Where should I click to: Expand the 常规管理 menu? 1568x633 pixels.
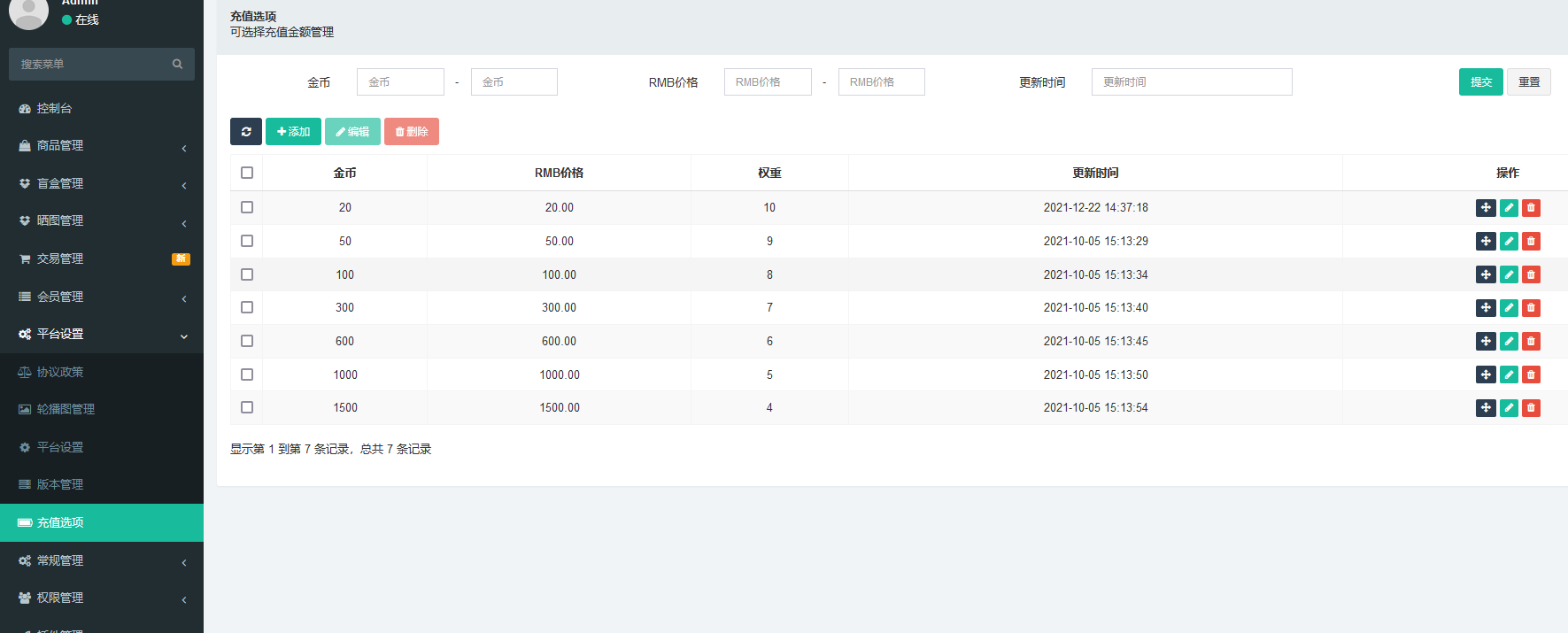point(102,560)
